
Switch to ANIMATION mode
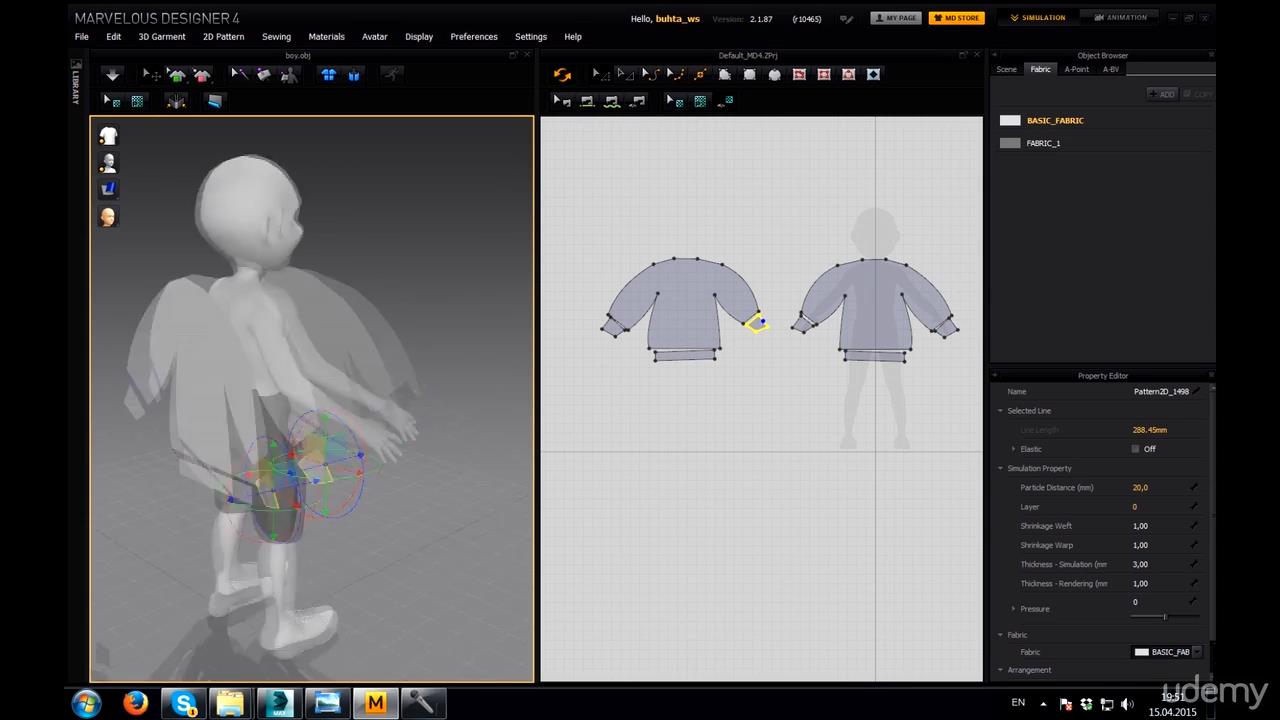coord(1121,18)
